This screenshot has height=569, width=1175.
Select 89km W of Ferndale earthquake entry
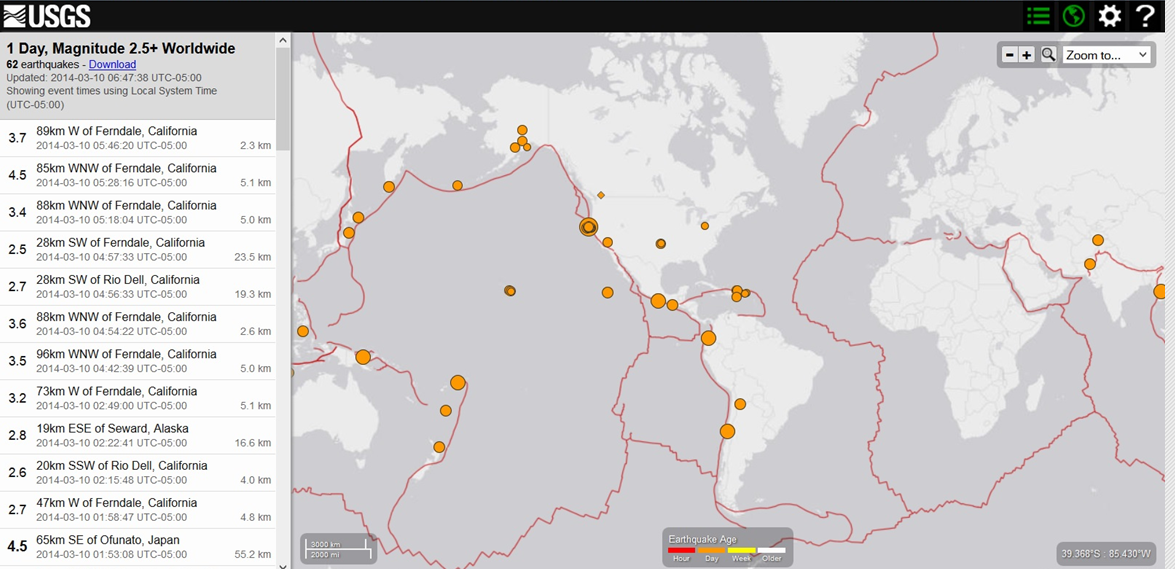138,138
